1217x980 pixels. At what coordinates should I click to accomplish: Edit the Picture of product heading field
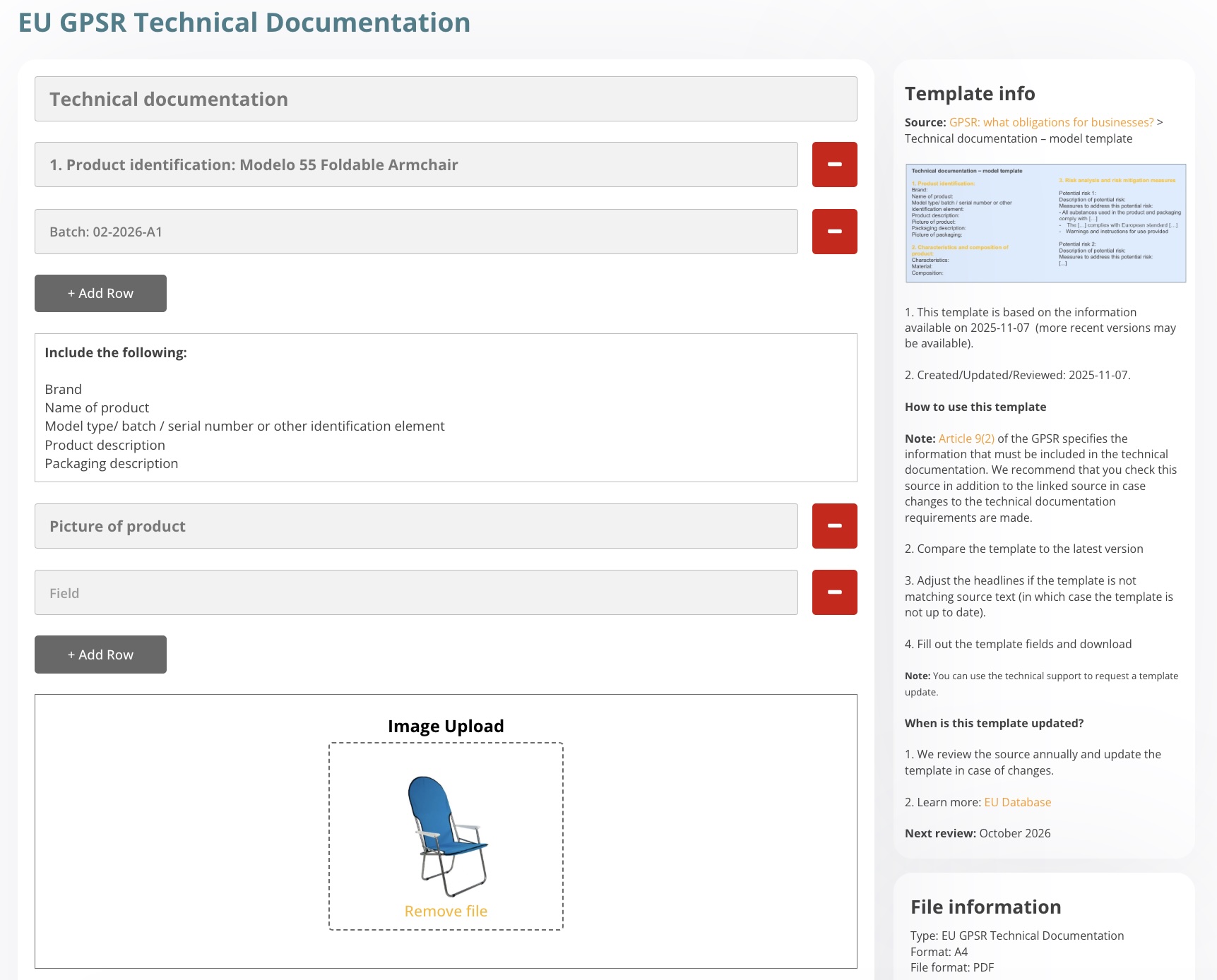416,526
